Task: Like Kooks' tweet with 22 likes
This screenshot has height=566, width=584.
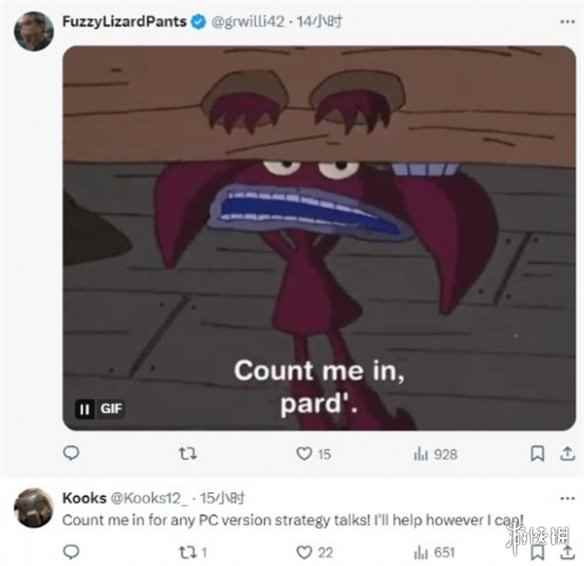Action: (314, 552)
